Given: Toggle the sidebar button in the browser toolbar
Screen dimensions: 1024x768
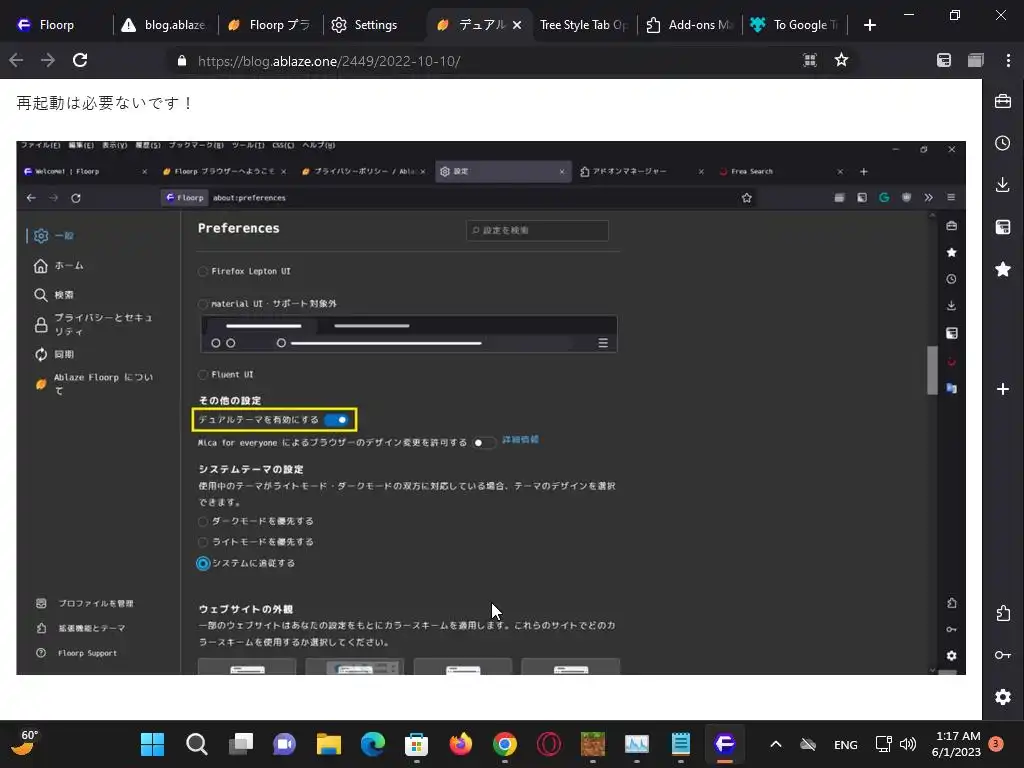Looking at the screenshot, I should (x=944, y=60).
